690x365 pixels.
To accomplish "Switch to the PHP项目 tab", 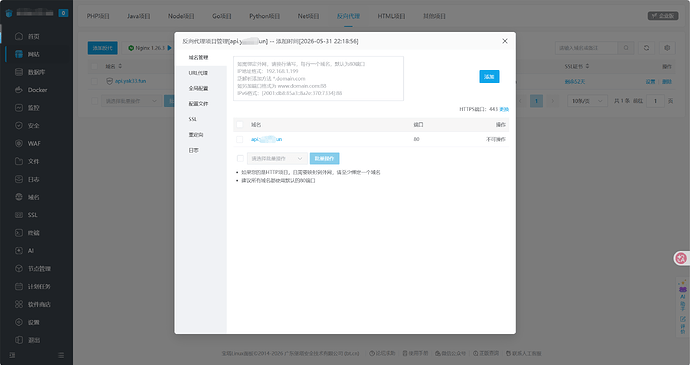I will pos(98,16).
